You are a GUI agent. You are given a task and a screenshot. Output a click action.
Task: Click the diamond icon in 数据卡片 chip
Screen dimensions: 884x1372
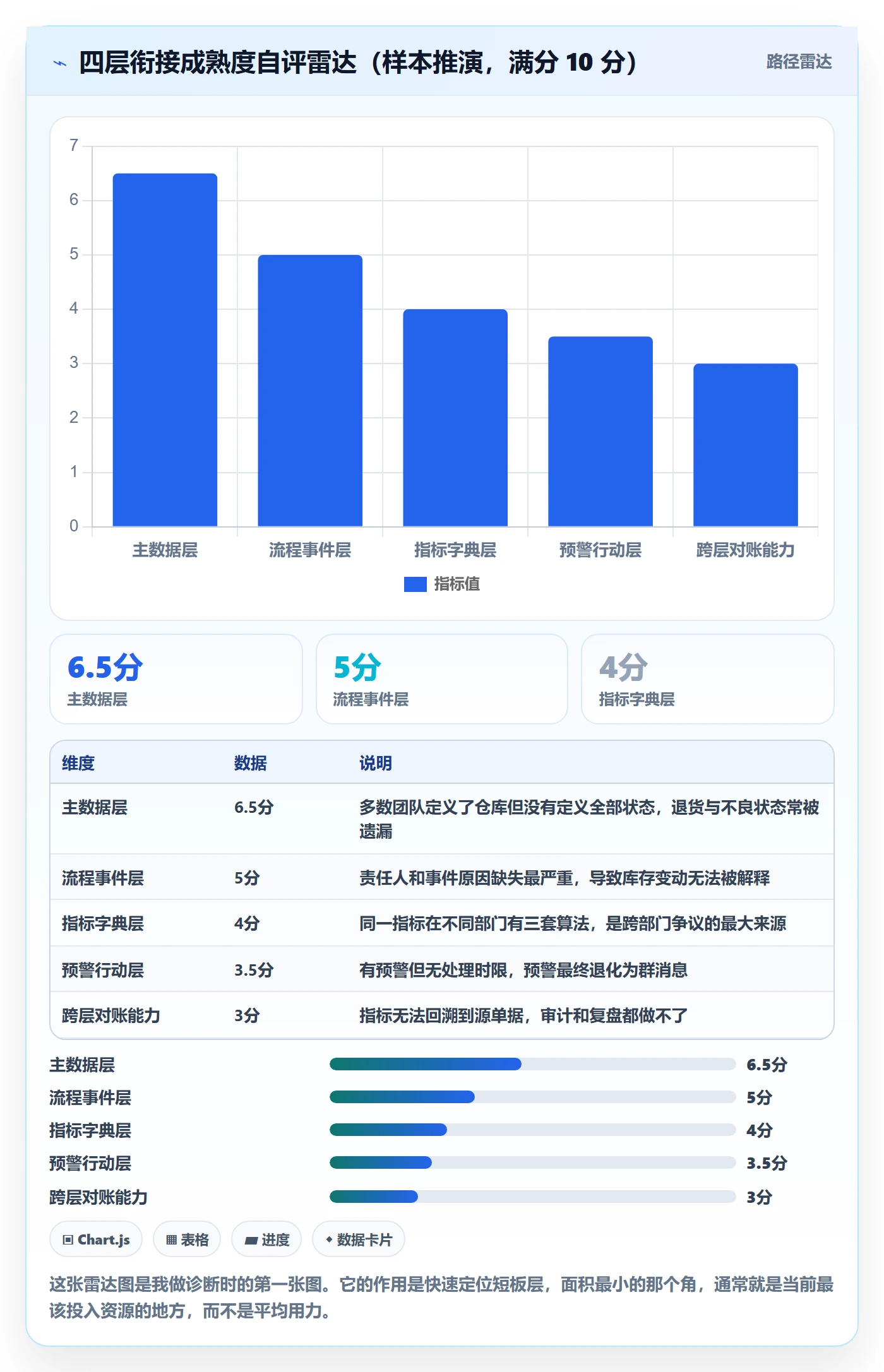tap(329, 1240)
